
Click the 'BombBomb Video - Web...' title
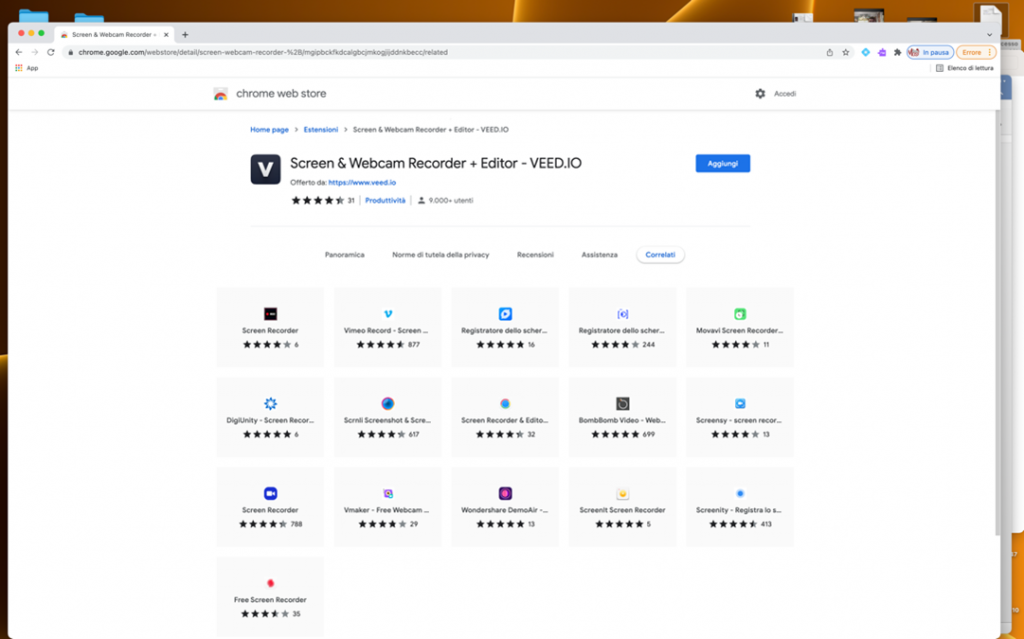[x=622, y=420]
